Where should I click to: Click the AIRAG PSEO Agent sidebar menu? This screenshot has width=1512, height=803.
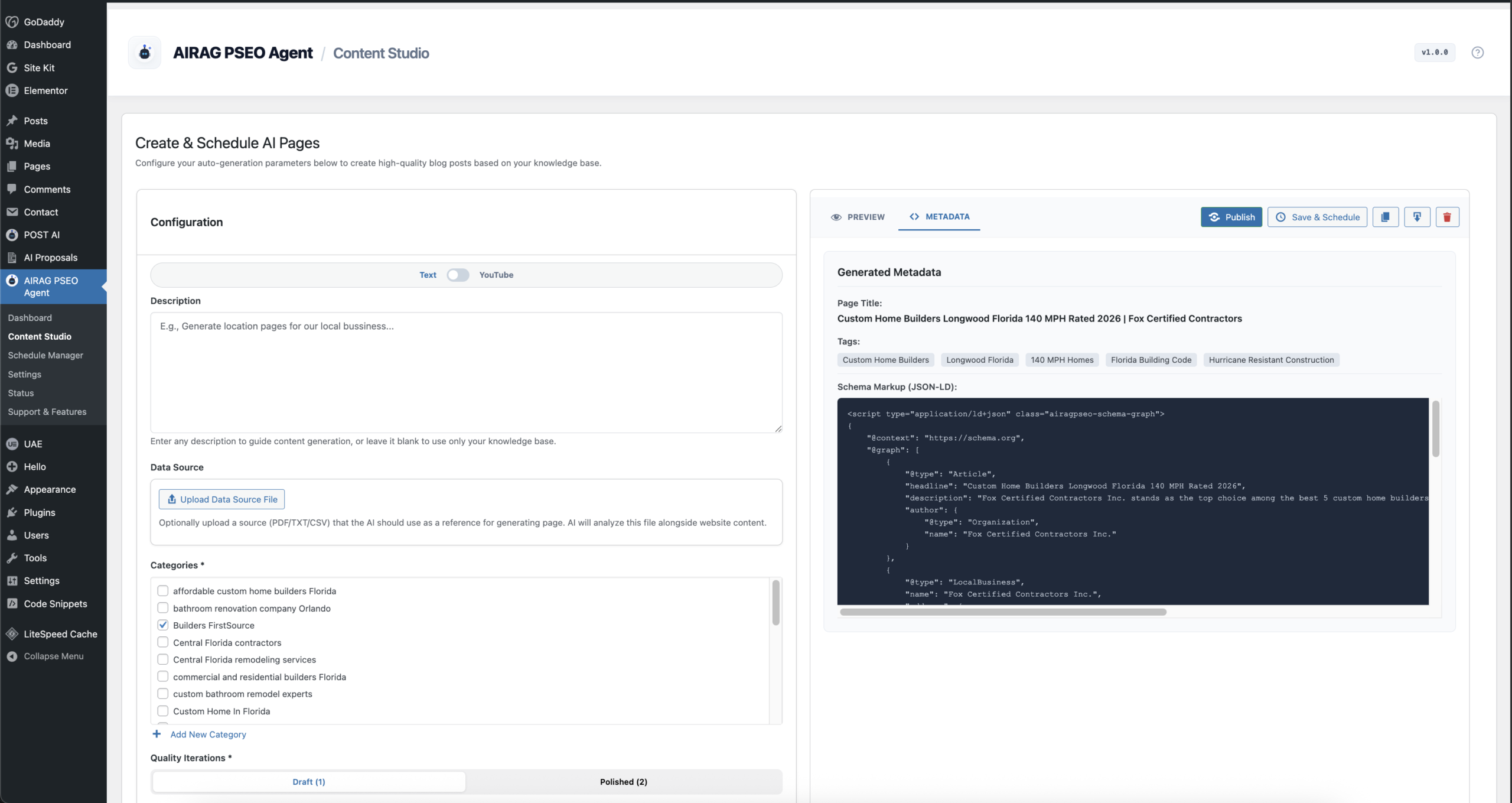pyautogui.click(x=53, y=287)
